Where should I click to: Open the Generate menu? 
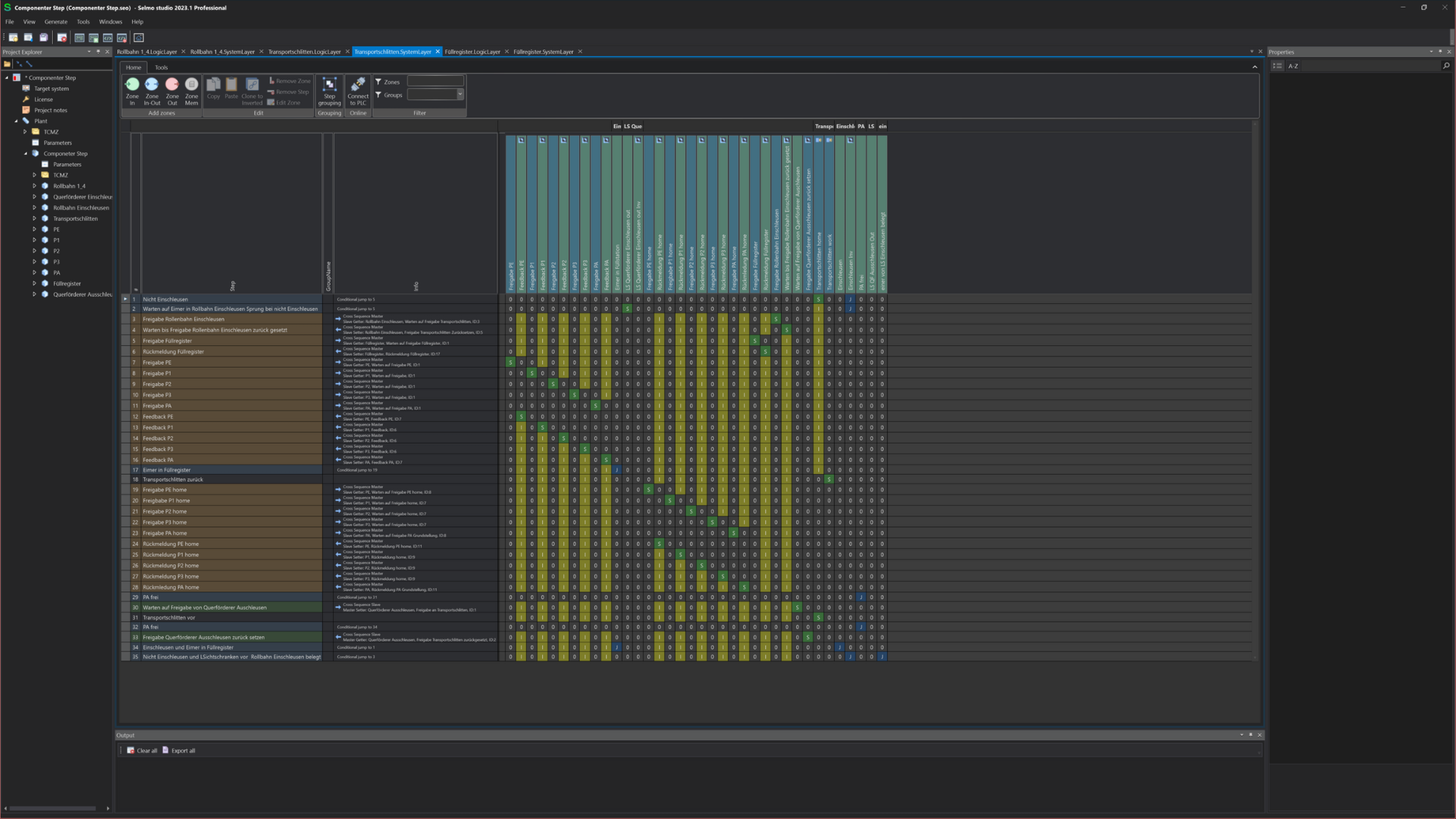click(x=55, y=21)
